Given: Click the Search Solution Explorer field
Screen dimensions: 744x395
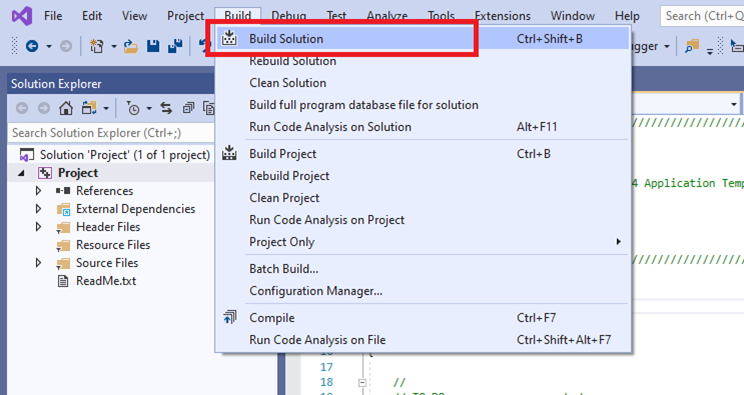Looking at the screenshot, I should 111,133.
